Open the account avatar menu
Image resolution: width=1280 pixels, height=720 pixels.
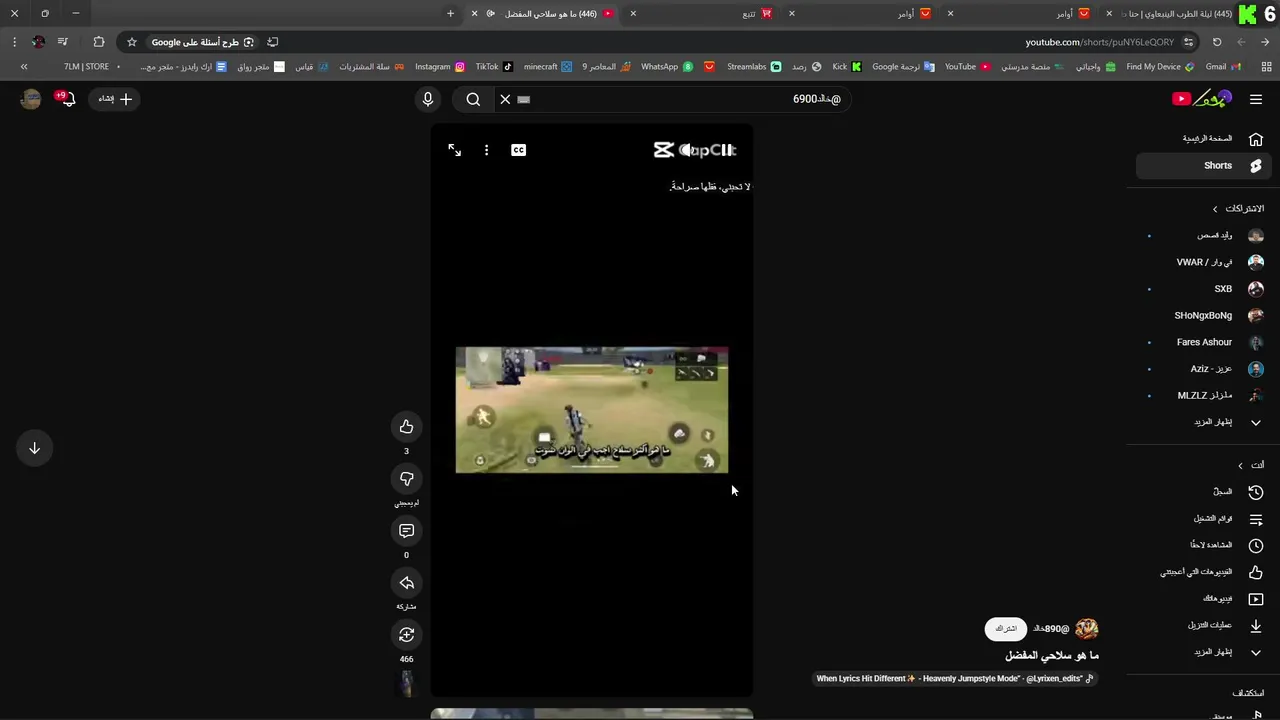pos(31,99)
